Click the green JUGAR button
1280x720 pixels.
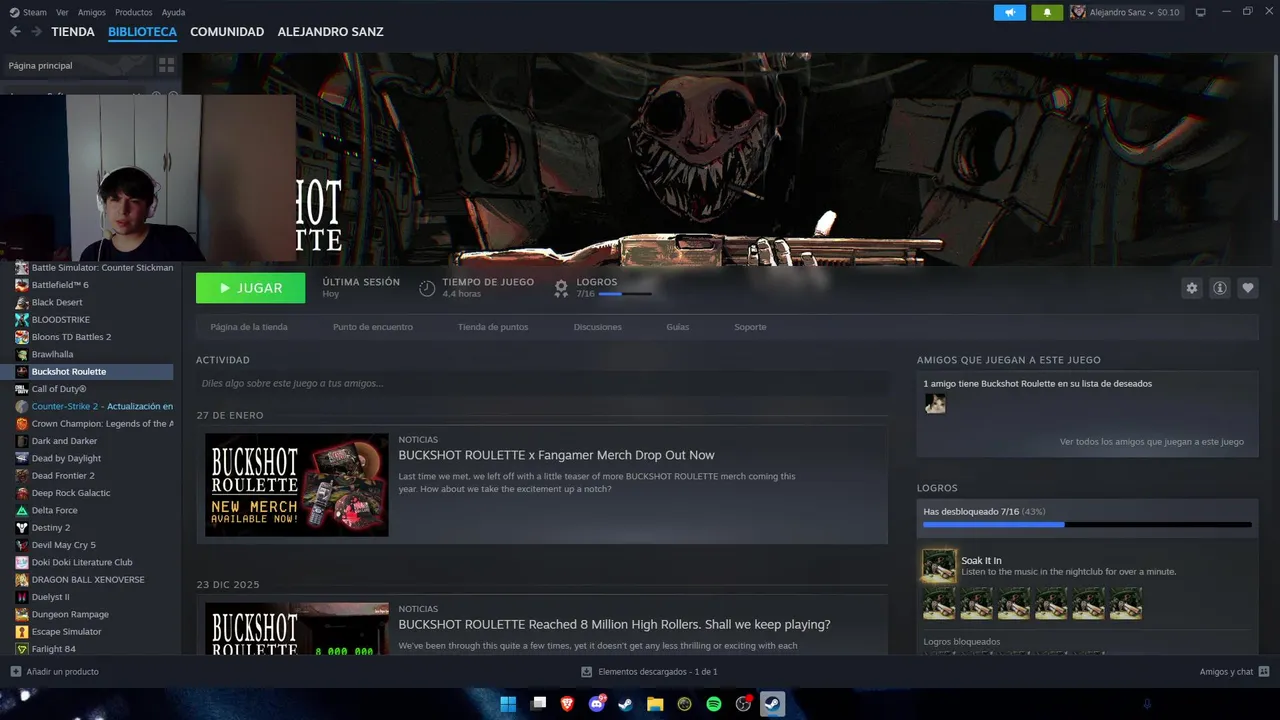tap(251, 288)
